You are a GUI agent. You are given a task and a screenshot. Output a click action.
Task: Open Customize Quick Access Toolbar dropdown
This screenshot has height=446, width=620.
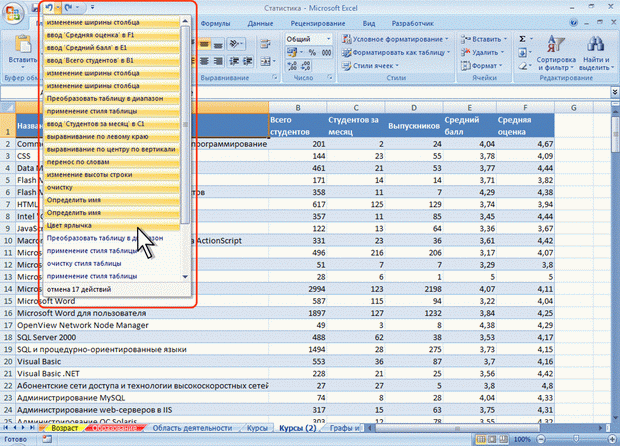tap(92, 8)
